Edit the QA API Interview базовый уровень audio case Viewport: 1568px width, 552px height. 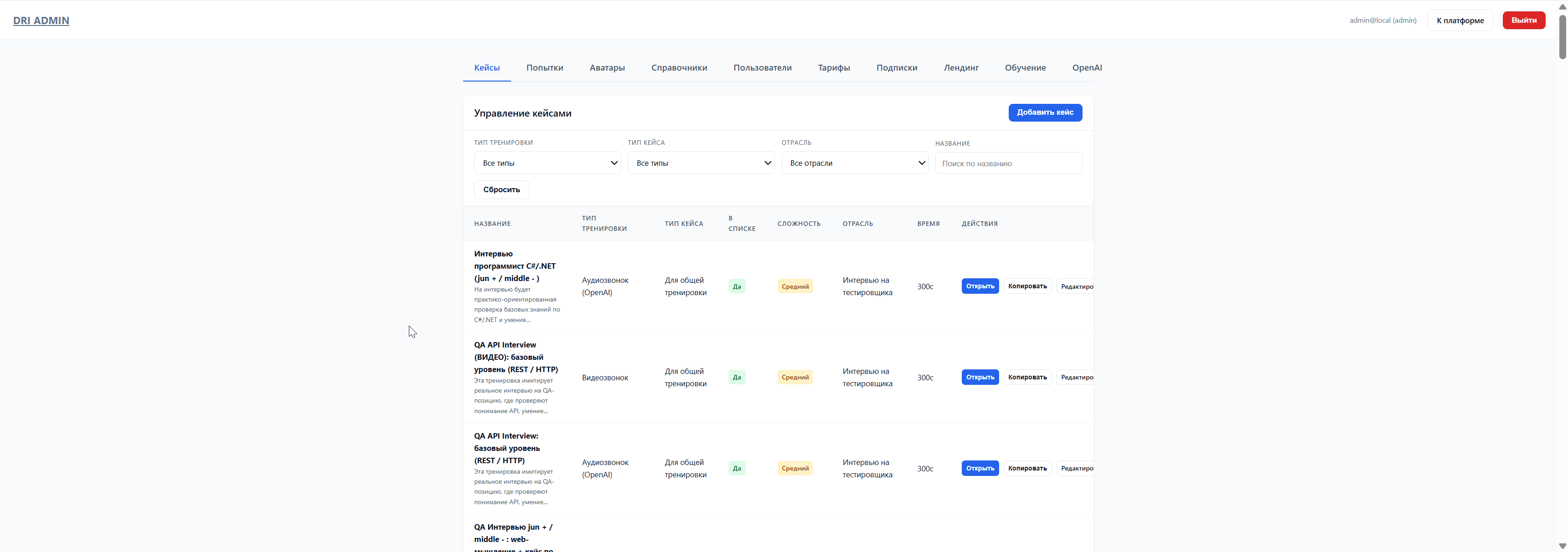[x=1076, y=469]
